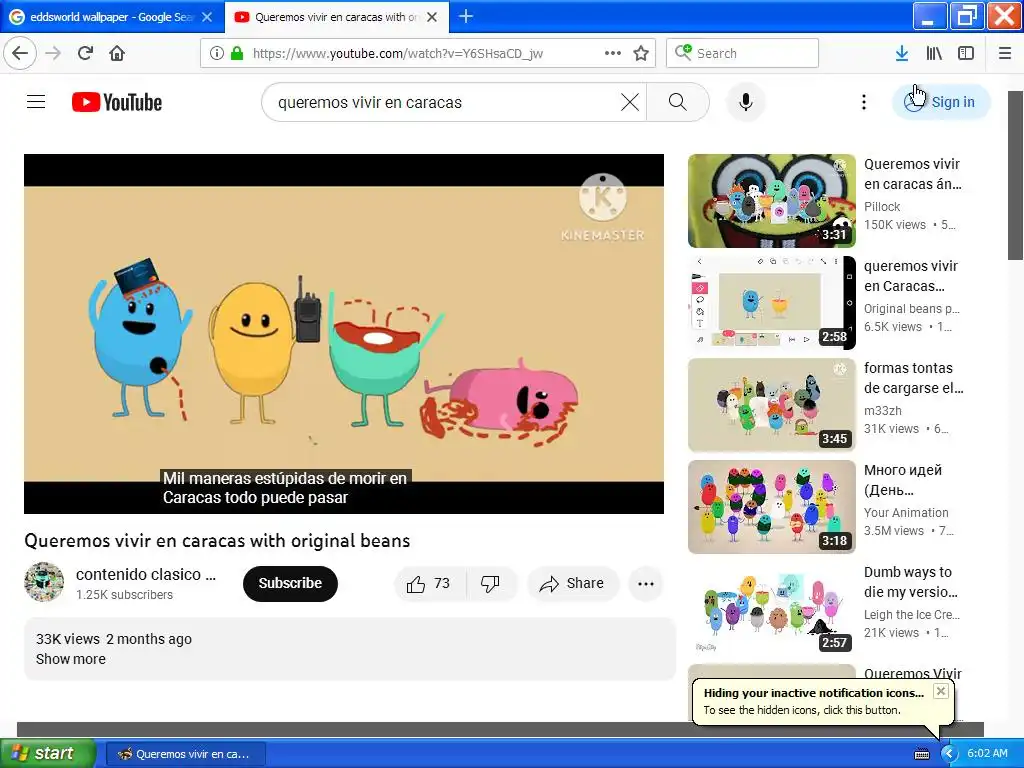Screen dimensions: 1024x768
Task: Click the browser forward arrow
Action: point(53,53)
